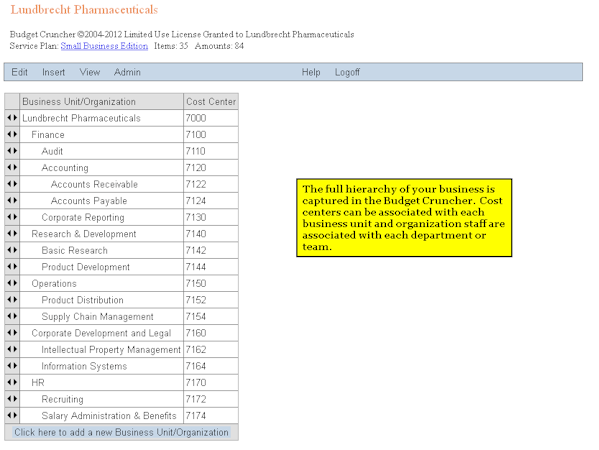Viewport: 599px width, 450px height.
Task: Select Salary Administration & Benefits entry
Action: pos(109,416)
